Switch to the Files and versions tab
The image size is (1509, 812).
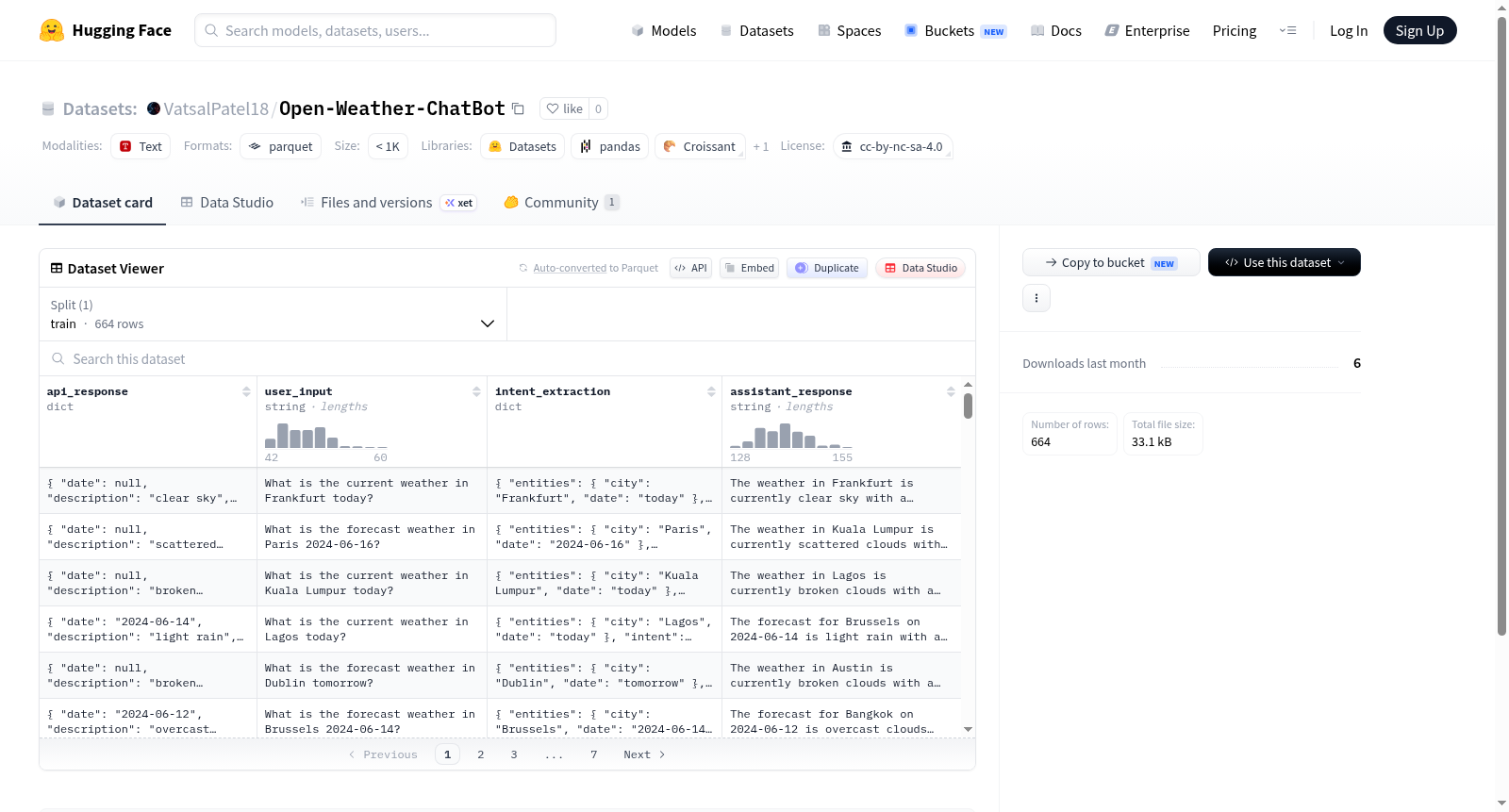click(x=388, y=202)
